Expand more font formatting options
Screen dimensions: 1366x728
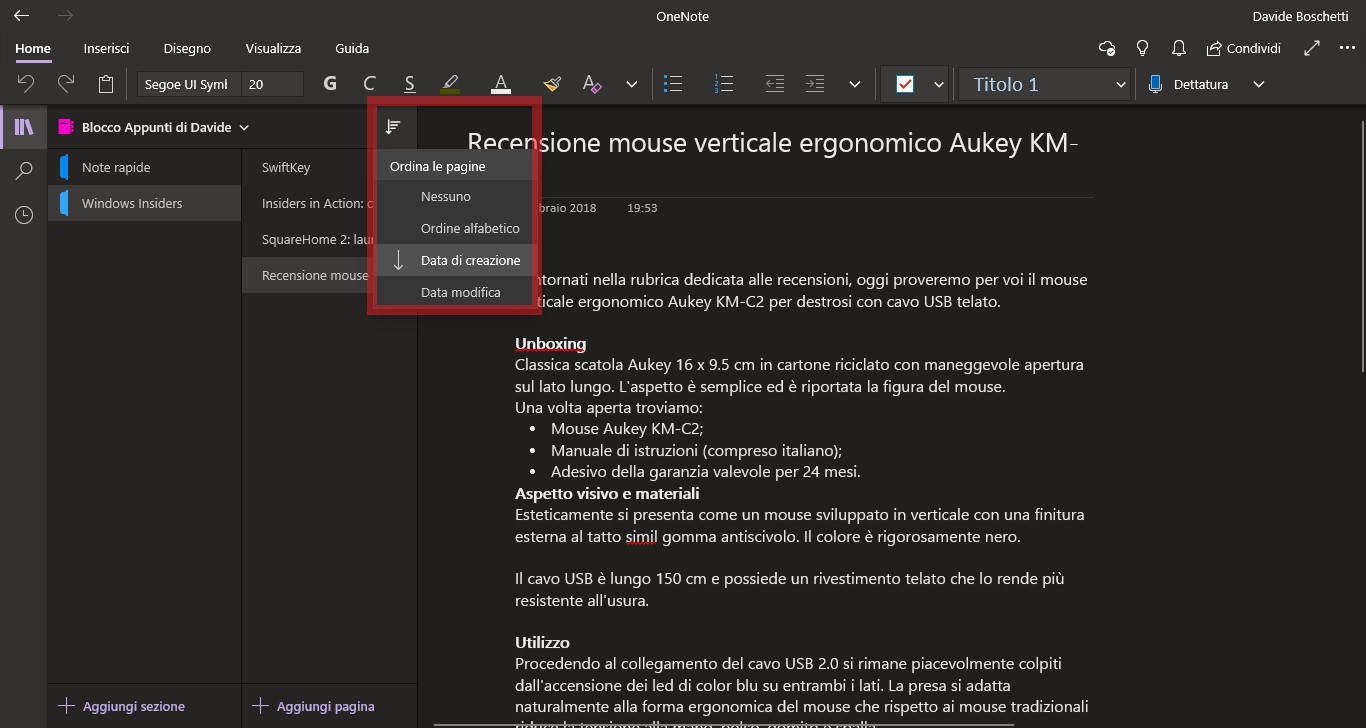(x=631, y=84)
